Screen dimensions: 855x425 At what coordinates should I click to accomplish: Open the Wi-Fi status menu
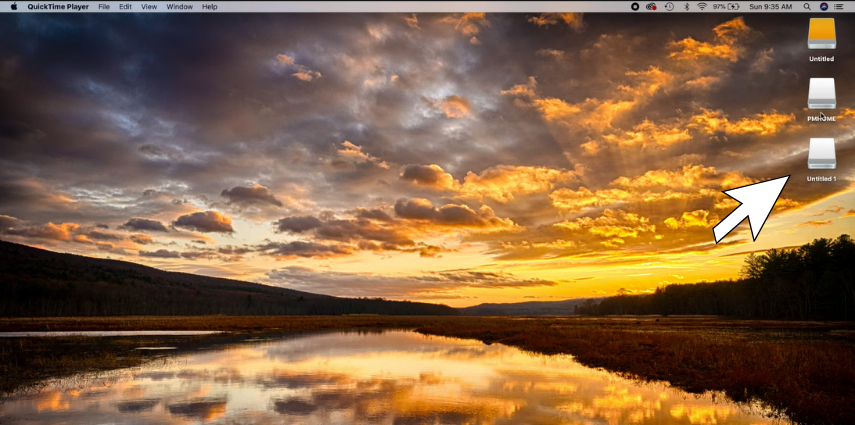pyautogui.click(x=702, y=7)
